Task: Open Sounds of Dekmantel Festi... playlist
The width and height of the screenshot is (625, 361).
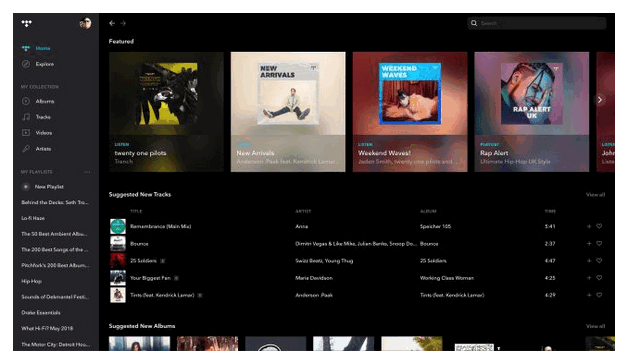Action: pos(55,296)
